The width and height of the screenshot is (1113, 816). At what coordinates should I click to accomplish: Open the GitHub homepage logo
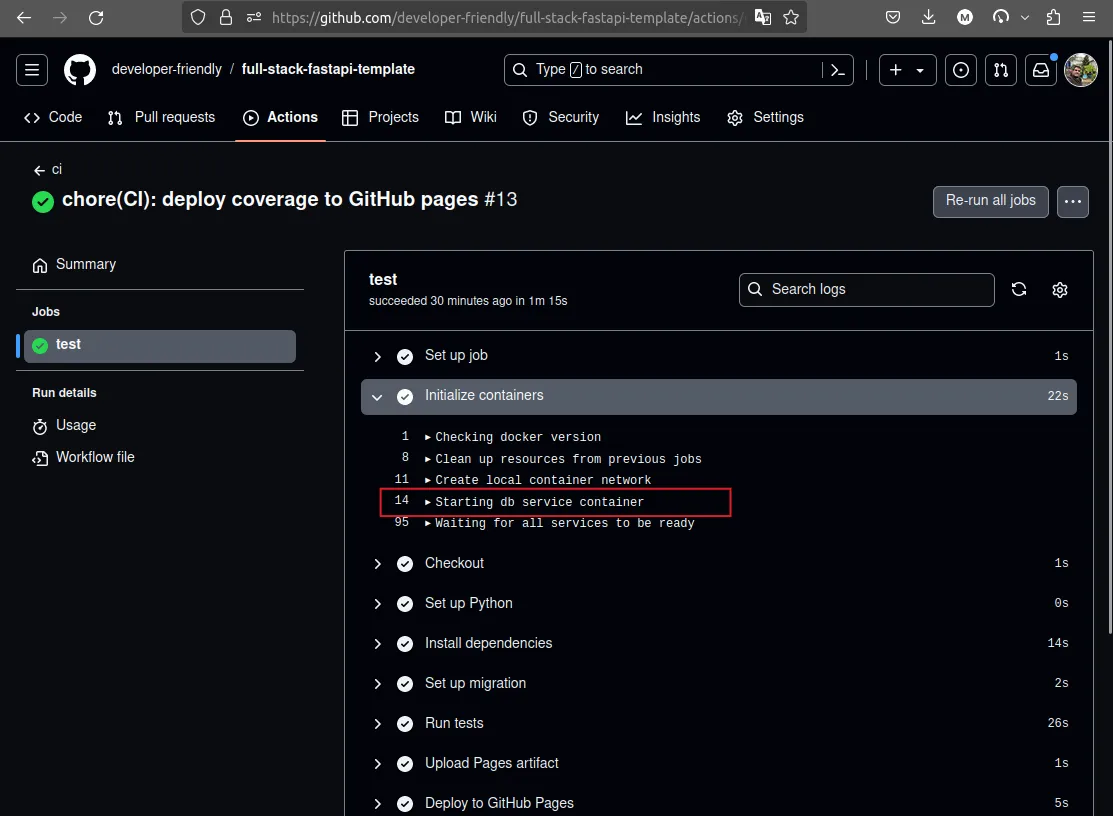point(80,70)
